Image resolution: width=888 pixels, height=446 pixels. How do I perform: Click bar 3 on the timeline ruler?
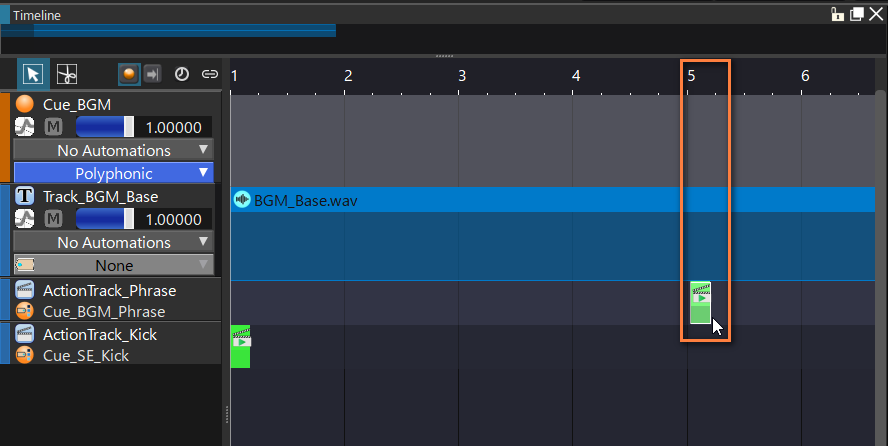462,76
